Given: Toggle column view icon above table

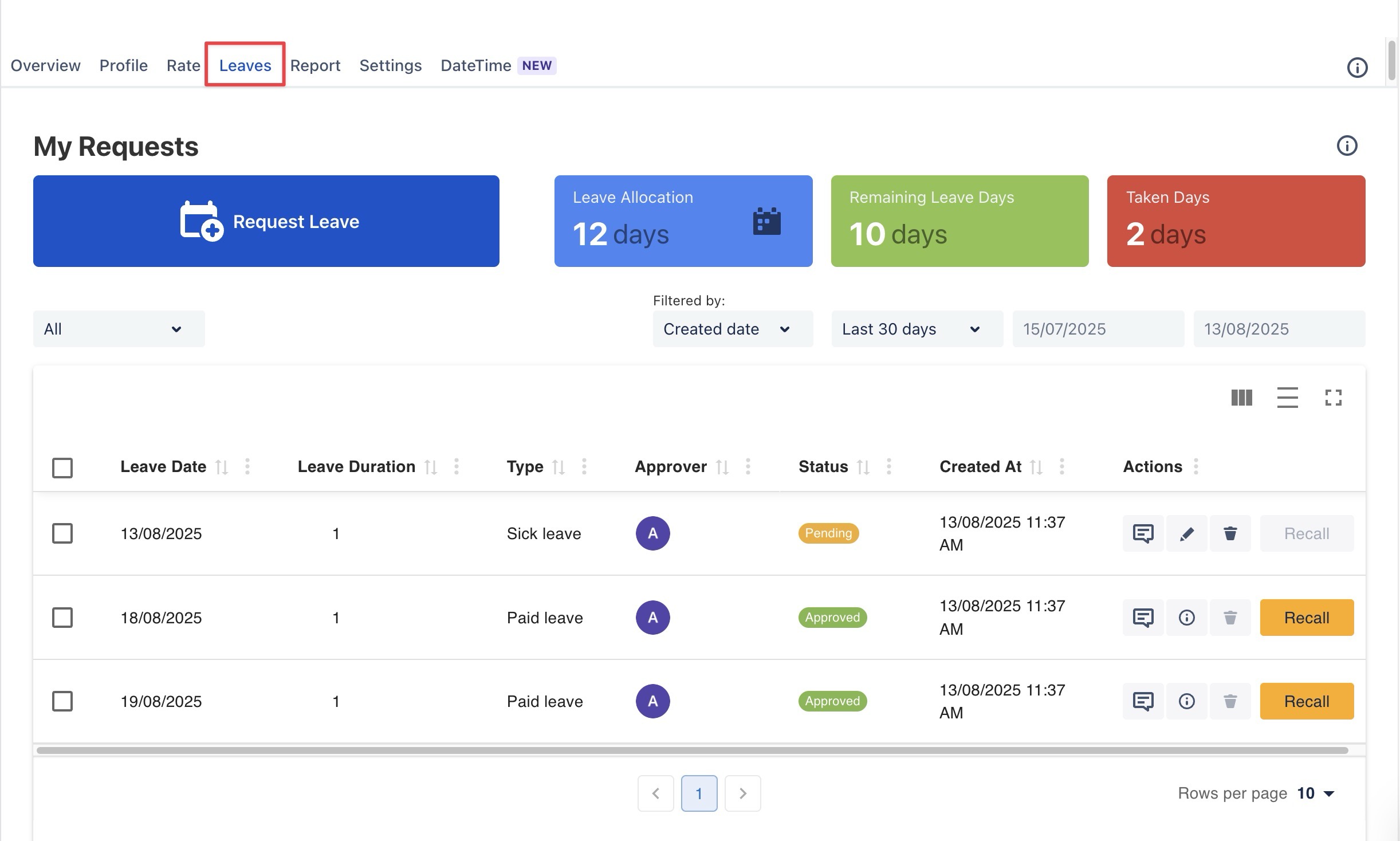Looking at the screenshot, I should pos(1241,398).
